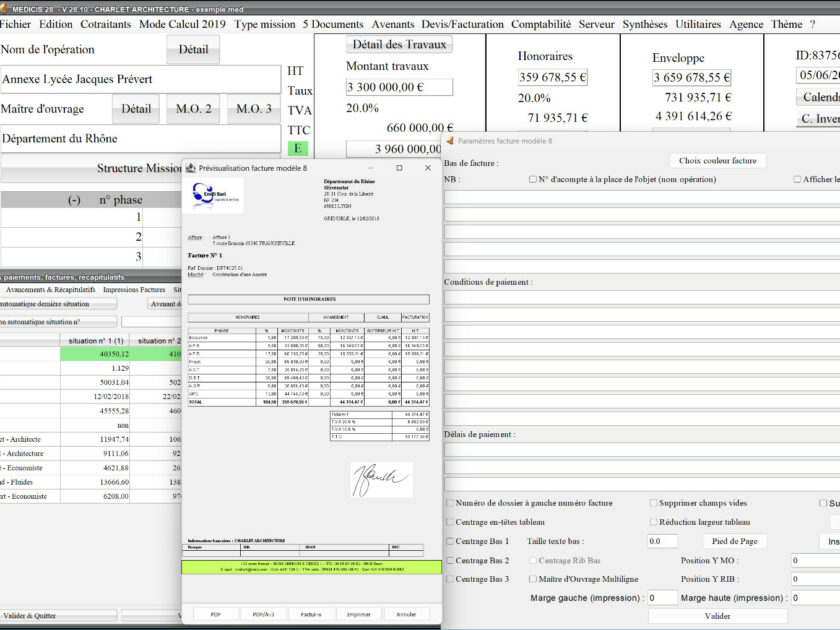Click the Paramètres facture modèle 8 title icon
840x630 pixels.
450,141
